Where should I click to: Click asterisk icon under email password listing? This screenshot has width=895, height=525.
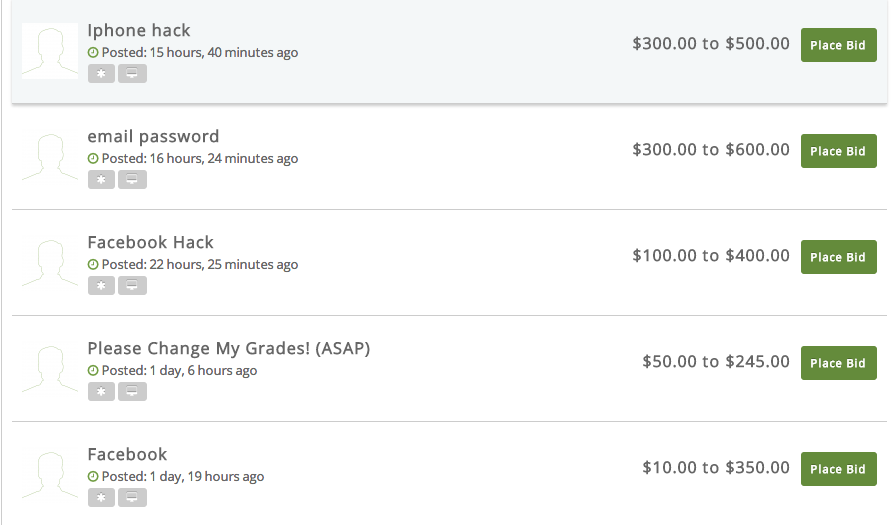101,179
